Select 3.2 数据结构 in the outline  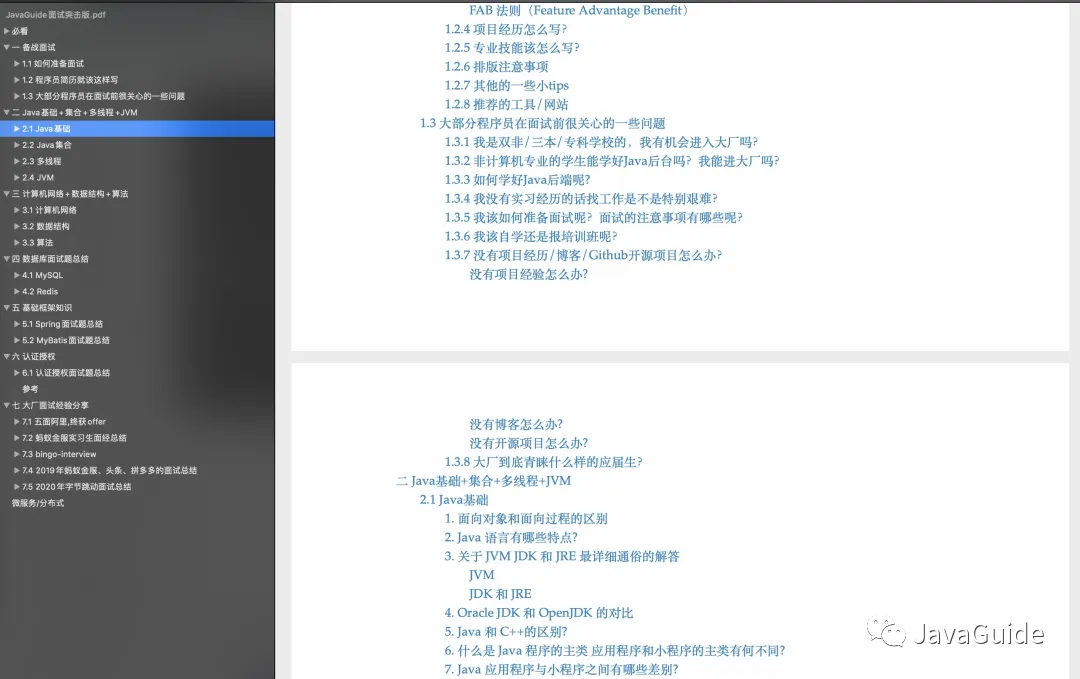45,227
